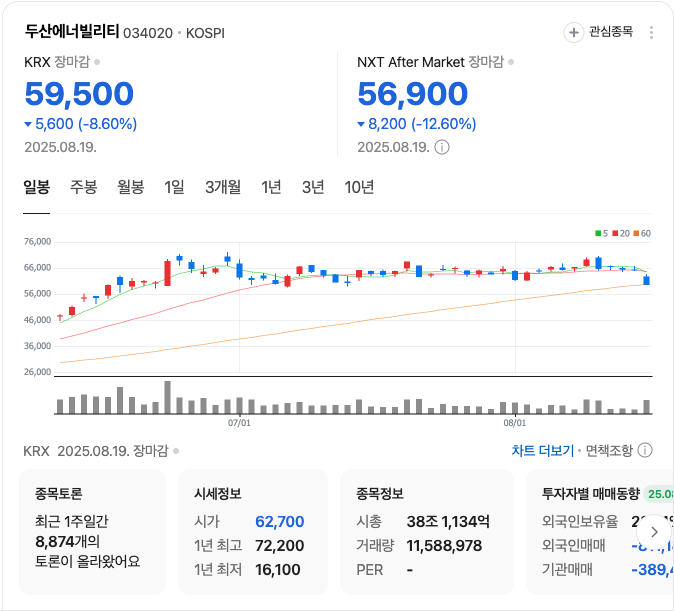Click the 시가 value 62,700
674x611 pixels.
coord(279,522)
